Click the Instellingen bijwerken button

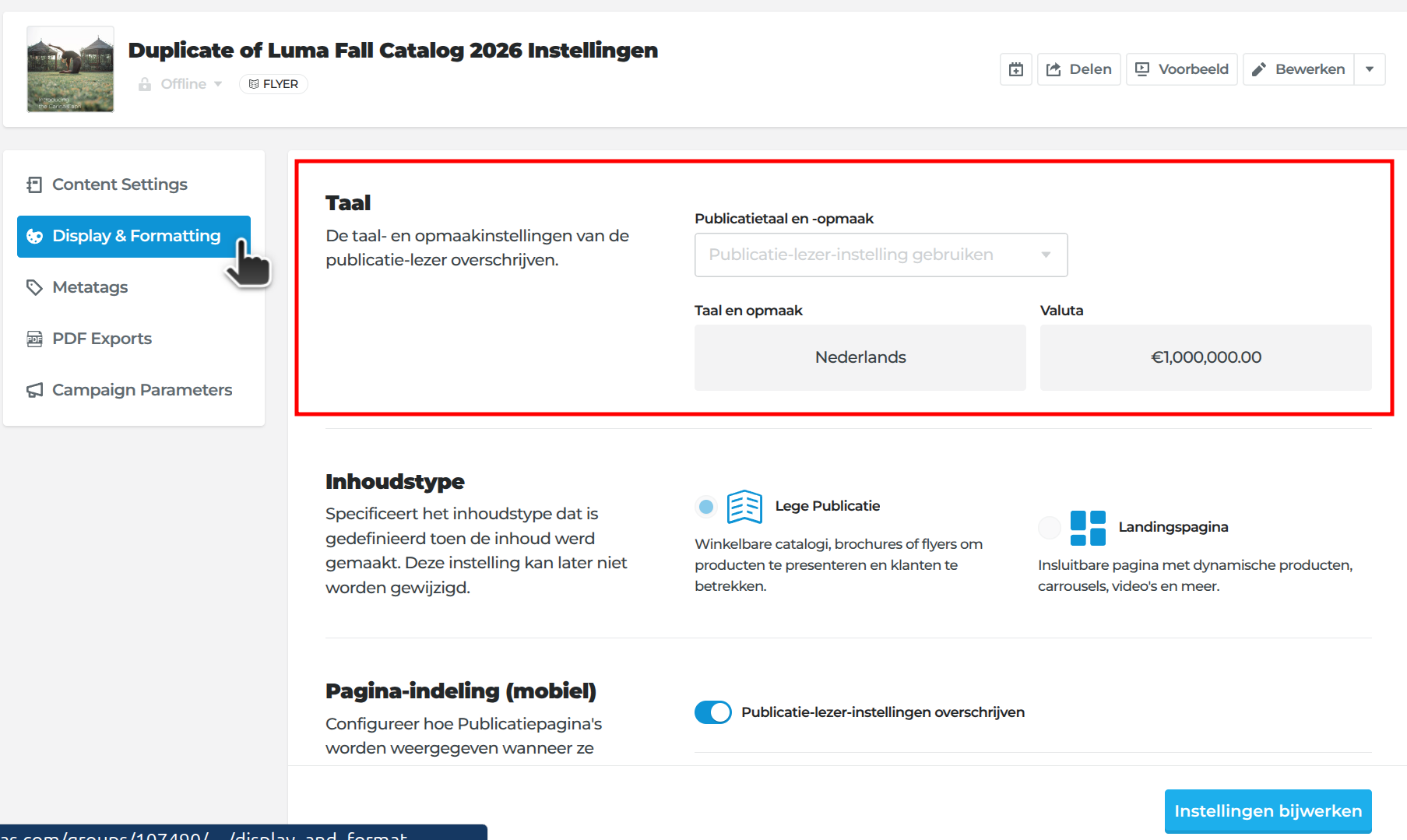coord(1268,811)
